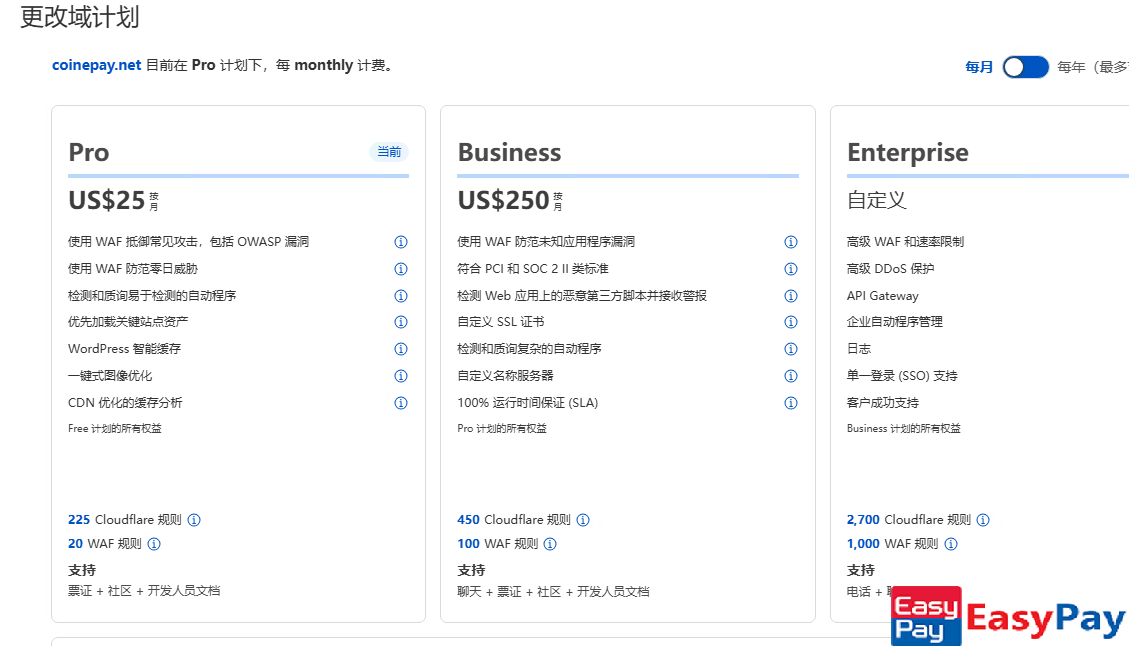
Task: Show info for 100% 运行时间保证 (SLA)
Action: 791,403
